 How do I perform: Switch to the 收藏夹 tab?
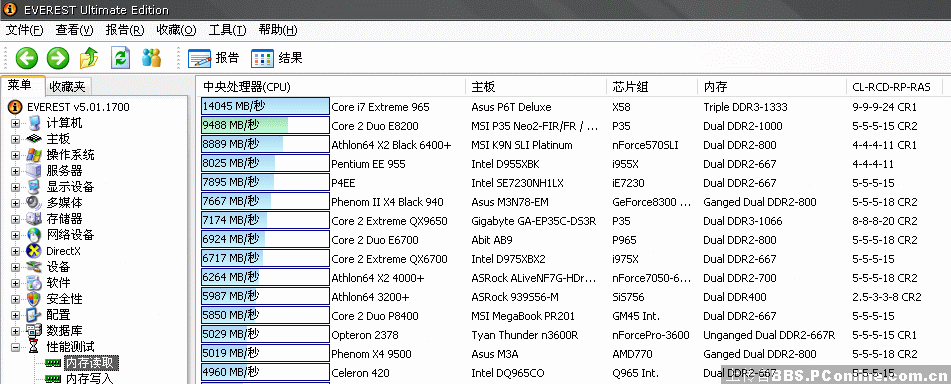pyautogui.click(x=67, y=87)
